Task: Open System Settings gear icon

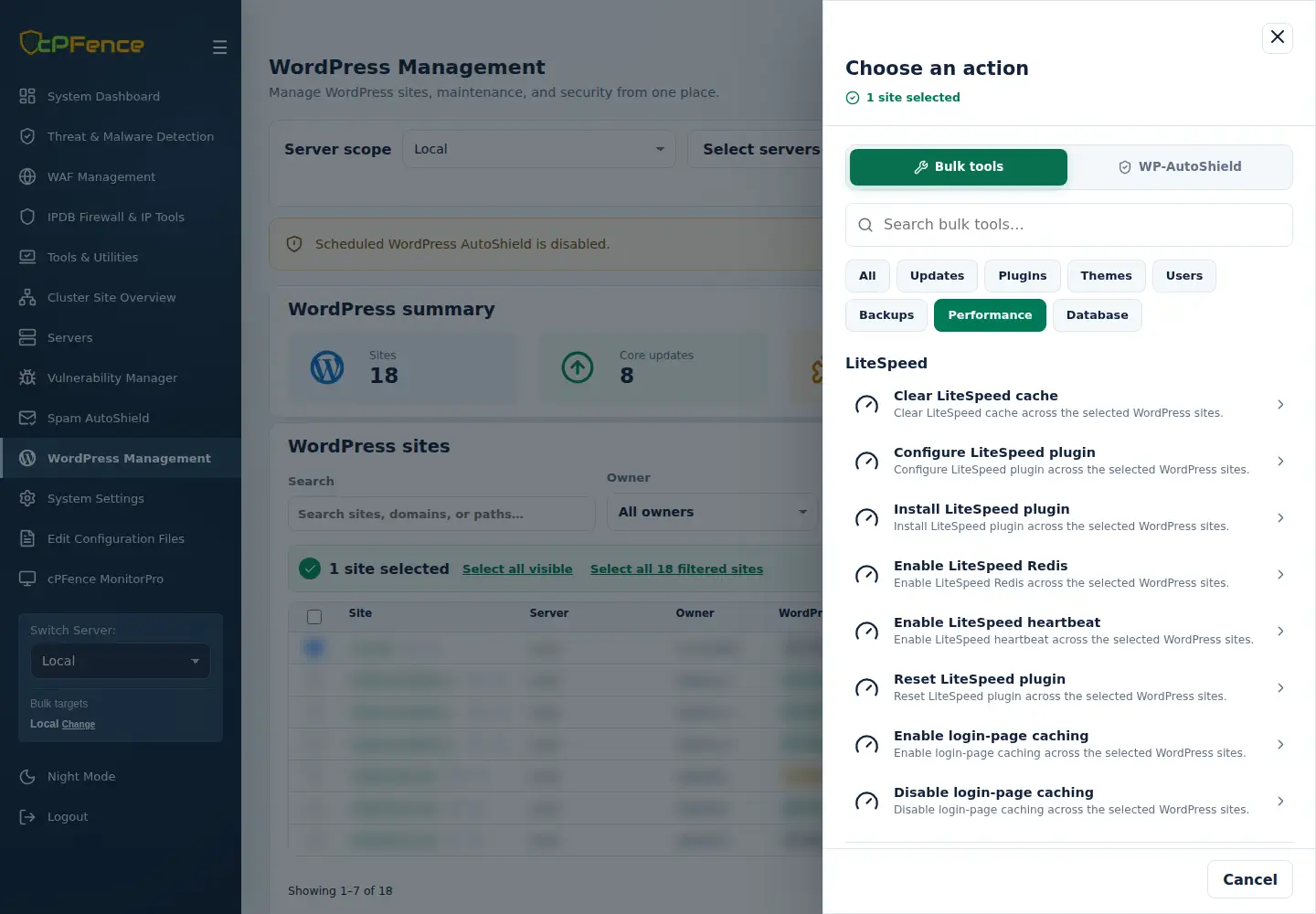Action: pos(27,498)
